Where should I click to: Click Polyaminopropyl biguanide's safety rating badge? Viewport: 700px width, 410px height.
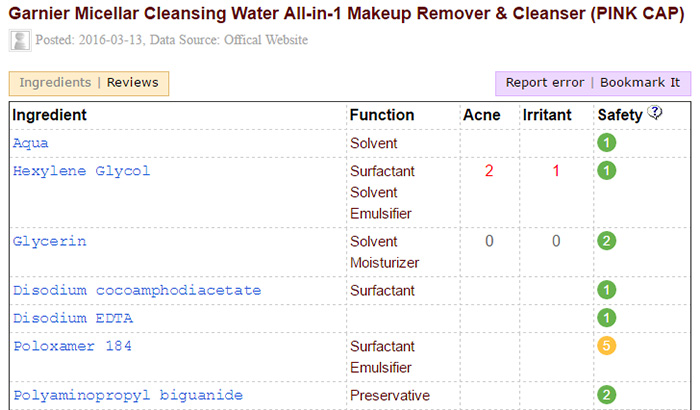(x=607, y=395)
